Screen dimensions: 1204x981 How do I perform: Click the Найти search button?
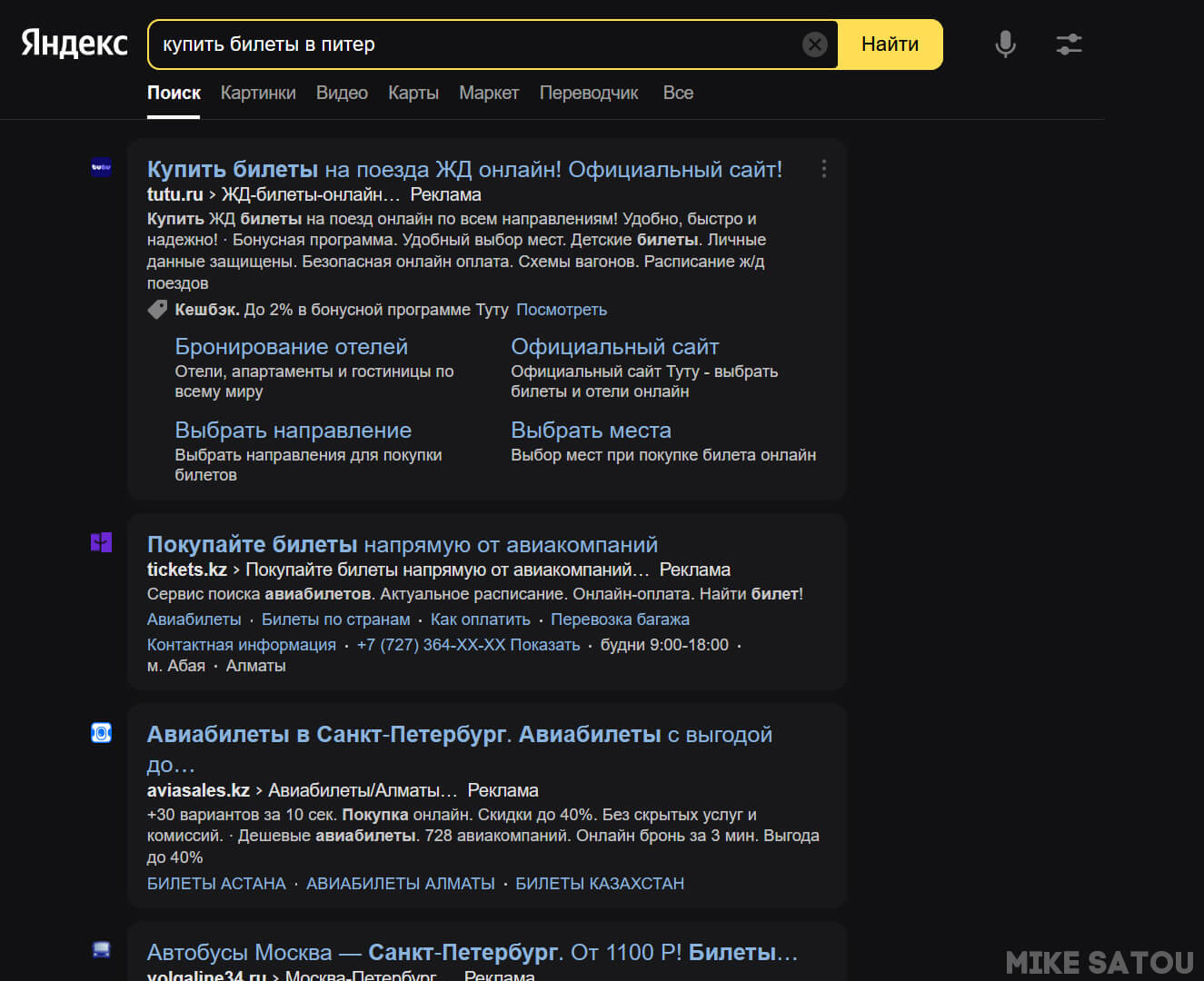point(890,45)
